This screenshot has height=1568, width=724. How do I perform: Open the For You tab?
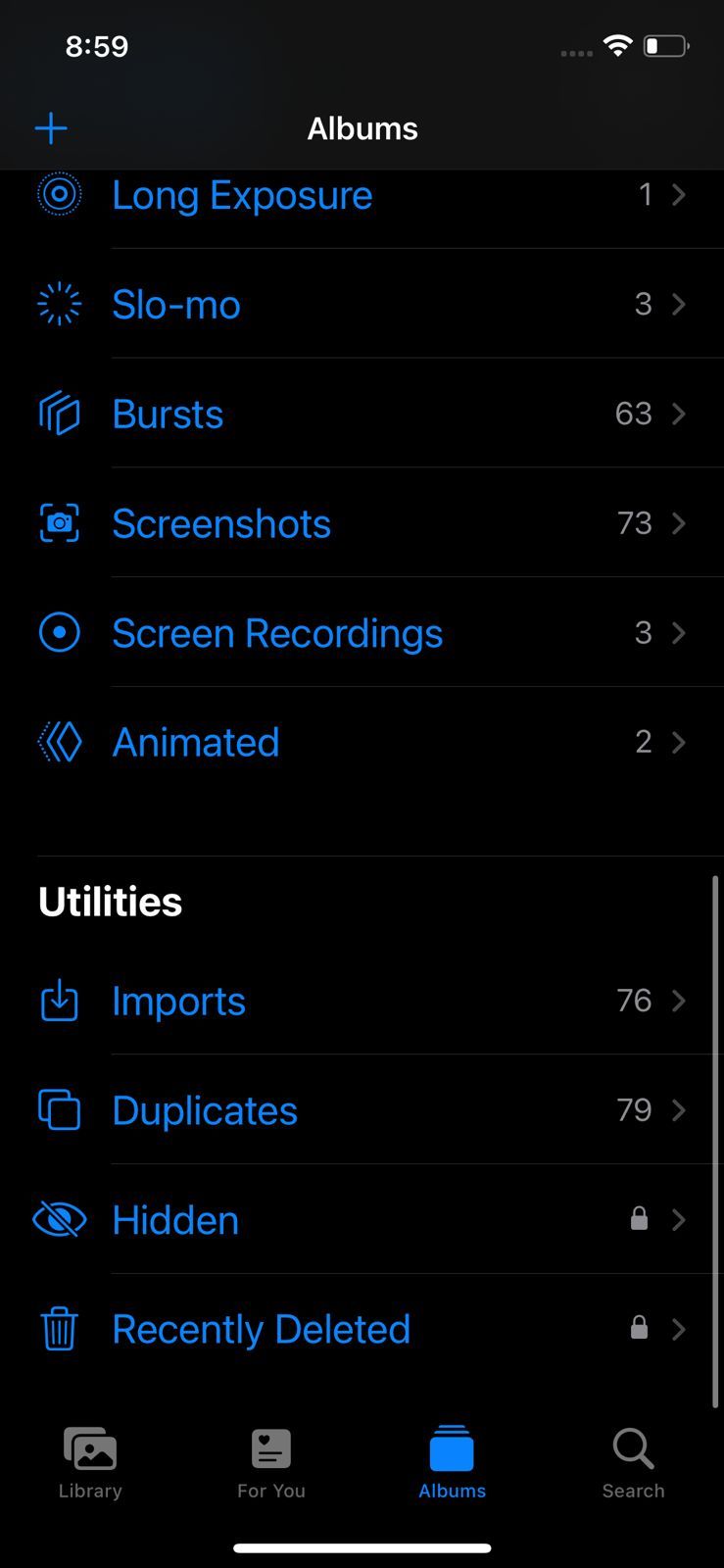271,1463
